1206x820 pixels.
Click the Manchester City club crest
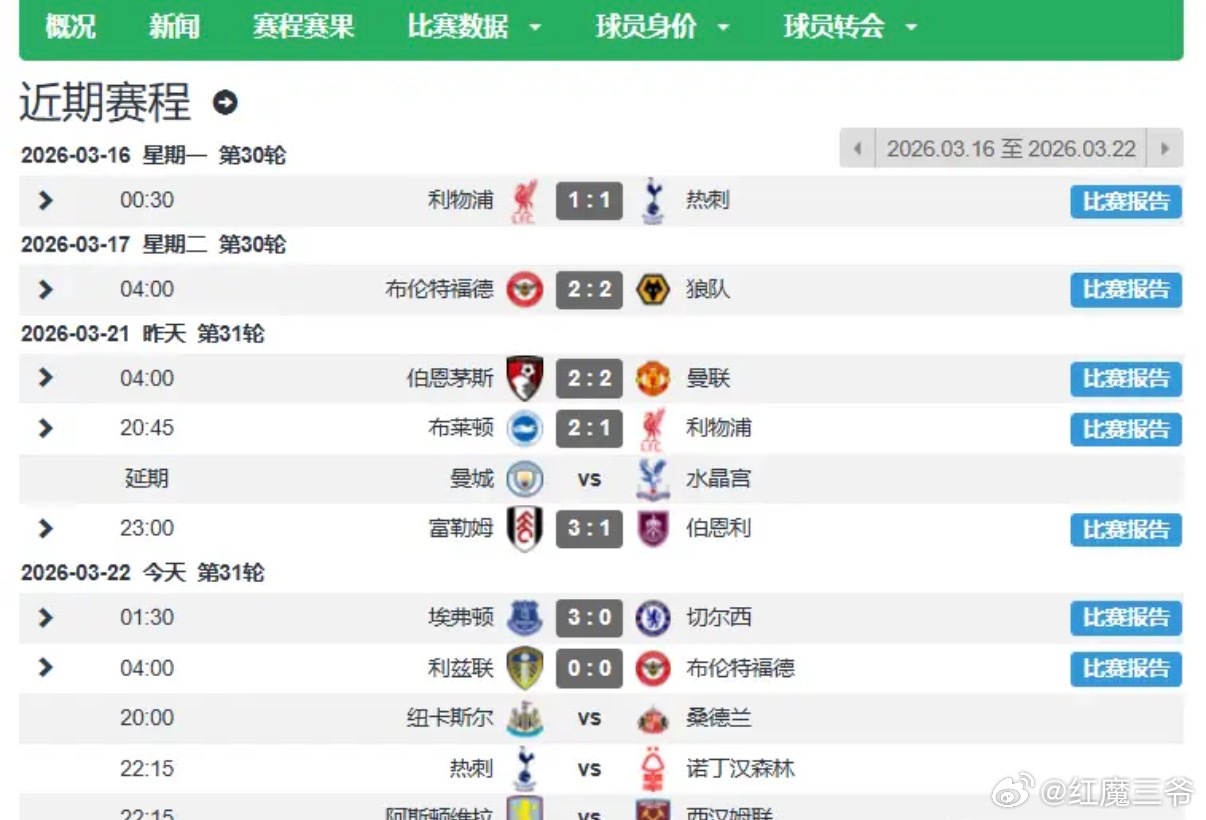click(x=524, y=479)
